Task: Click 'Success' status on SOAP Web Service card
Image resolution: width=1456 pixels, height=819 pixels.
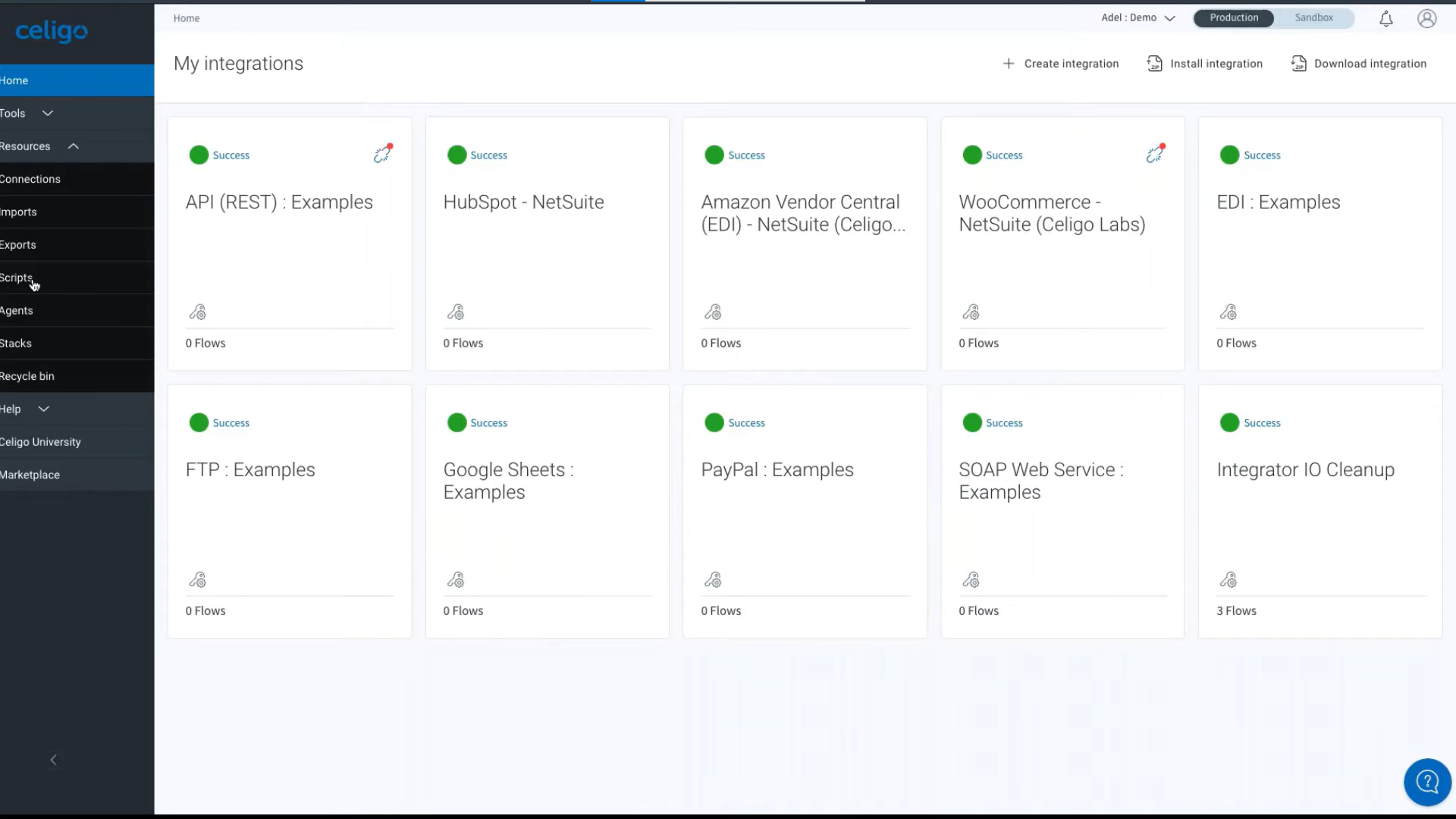Action: tap(1004, 423)
